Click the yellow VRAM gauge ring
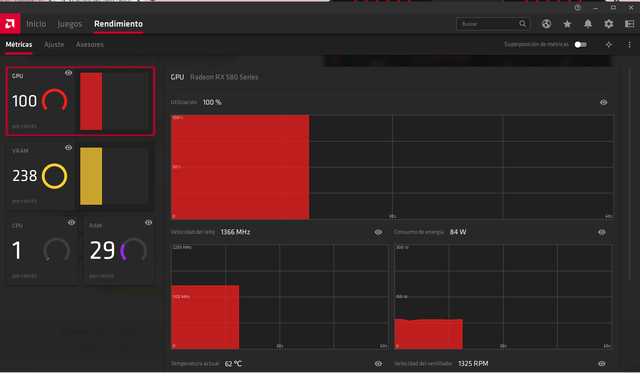640x373 pixels. click(55, 176)
